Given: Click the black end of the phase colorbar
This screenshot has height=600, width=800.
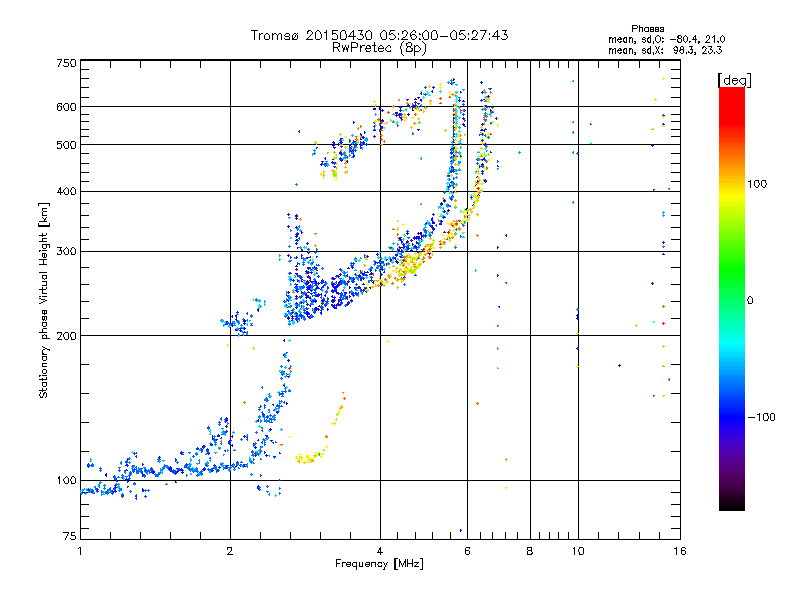Looking at the screenshot, I should coord(732,503).
